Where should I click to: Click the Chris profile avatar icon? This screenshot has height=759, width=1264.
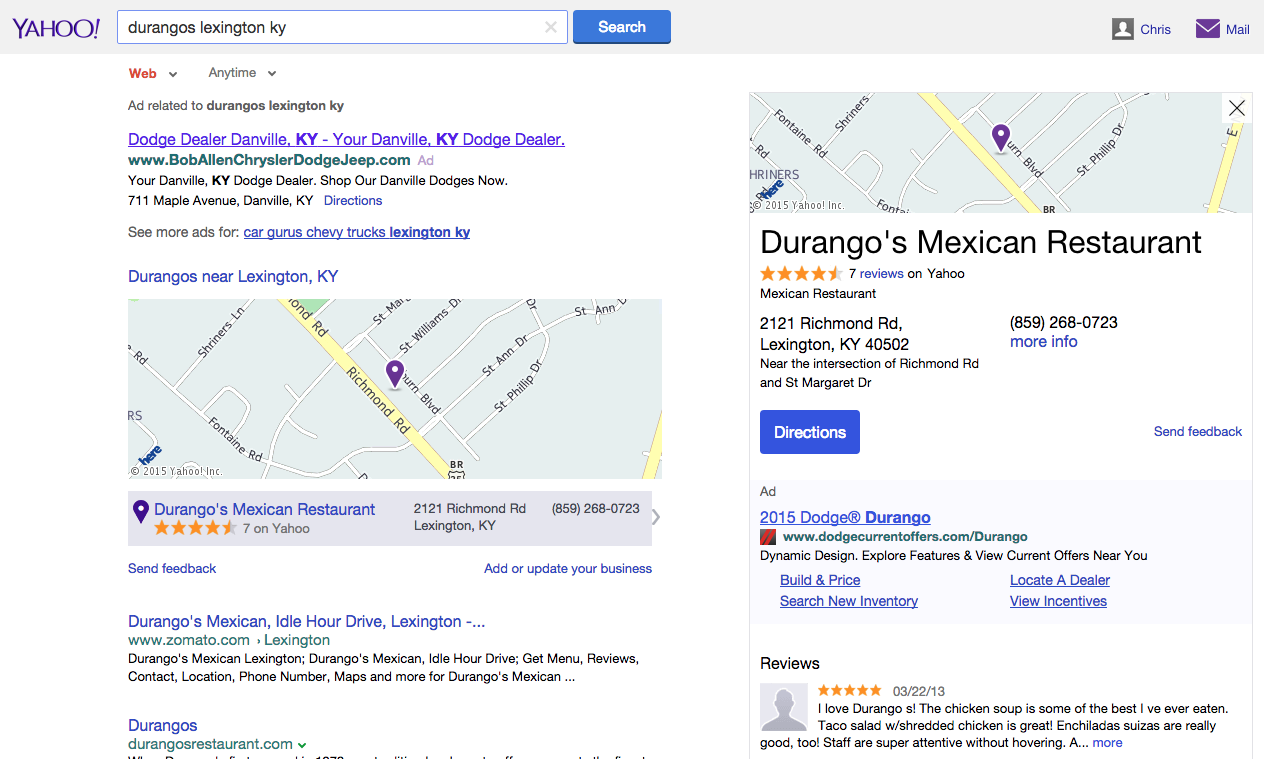coord(1123,29)
